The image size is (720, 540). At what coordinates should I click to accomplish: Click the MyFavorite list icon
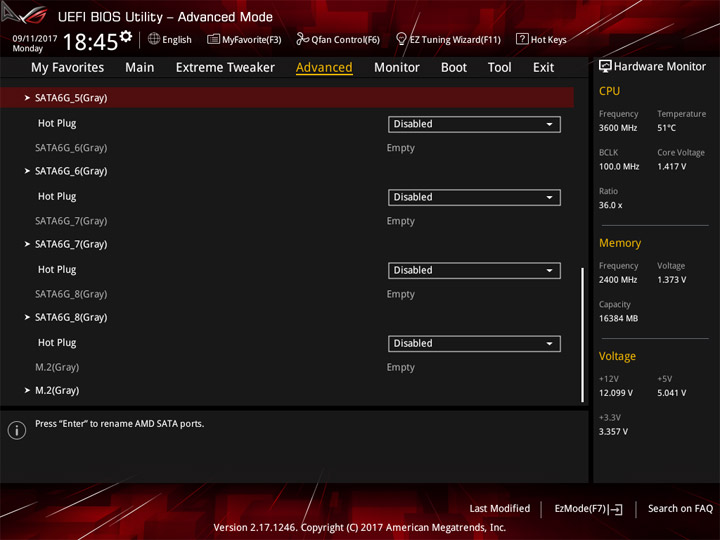pyautogui.click(x=213, y=39)
